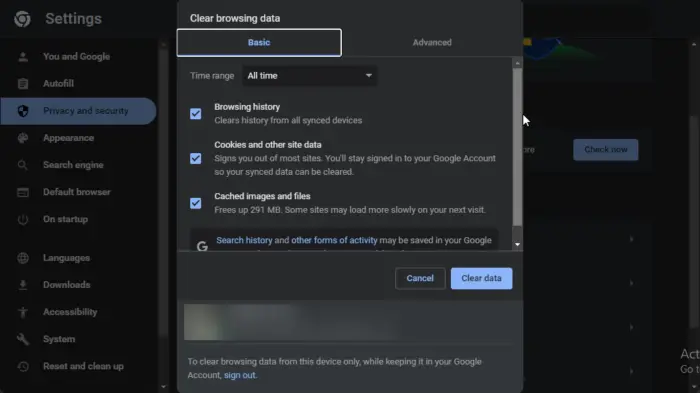The height and width of the screenshot is (393, 700).
Task: Open the Languages settings section
Action: [x=79, y=258]
